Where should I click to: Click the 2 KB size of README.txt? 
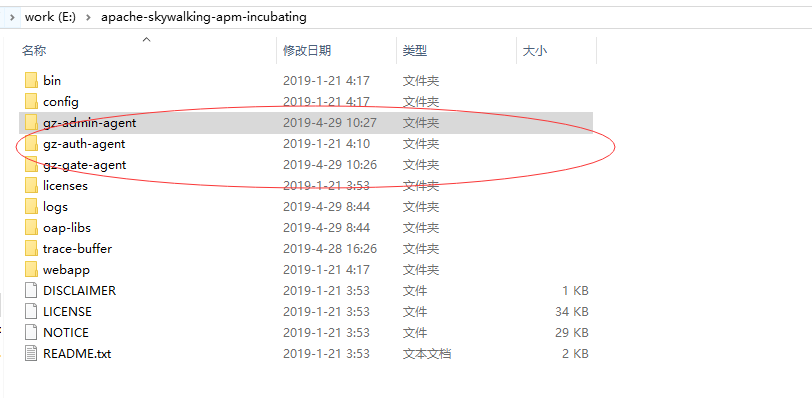click(575, 353)
